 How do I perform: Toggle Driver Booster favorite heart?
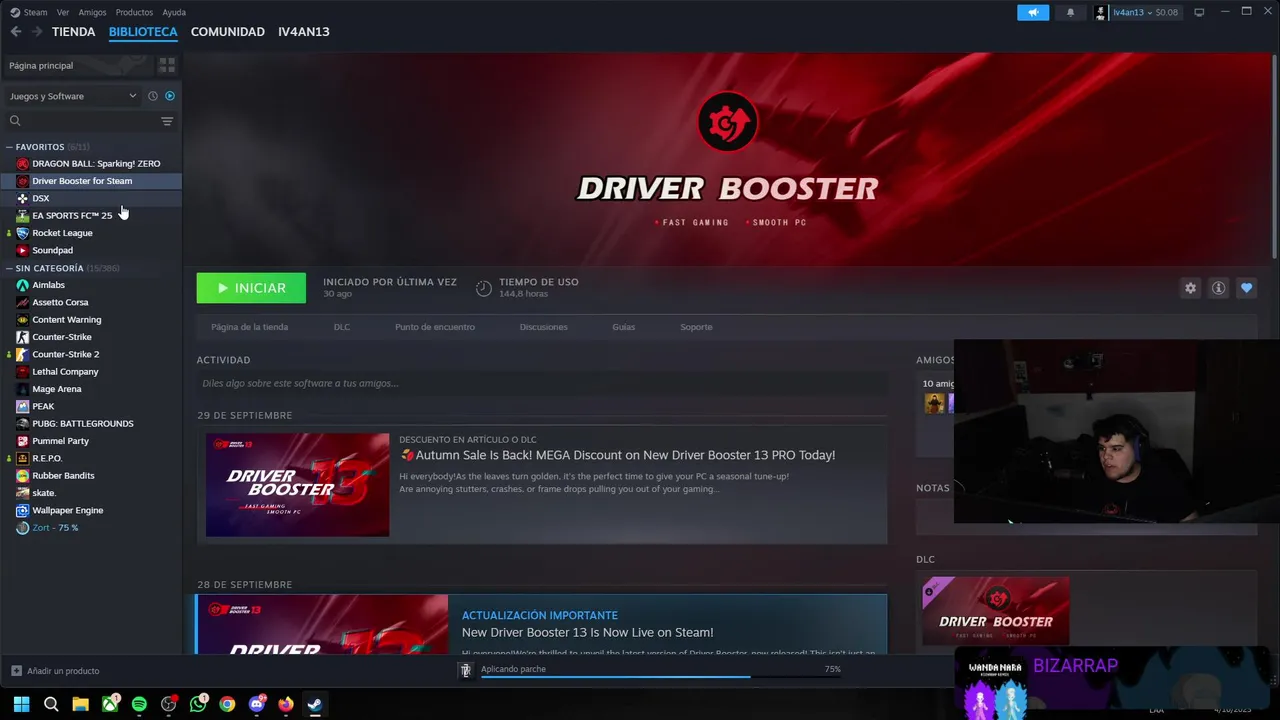[1246, 288]
